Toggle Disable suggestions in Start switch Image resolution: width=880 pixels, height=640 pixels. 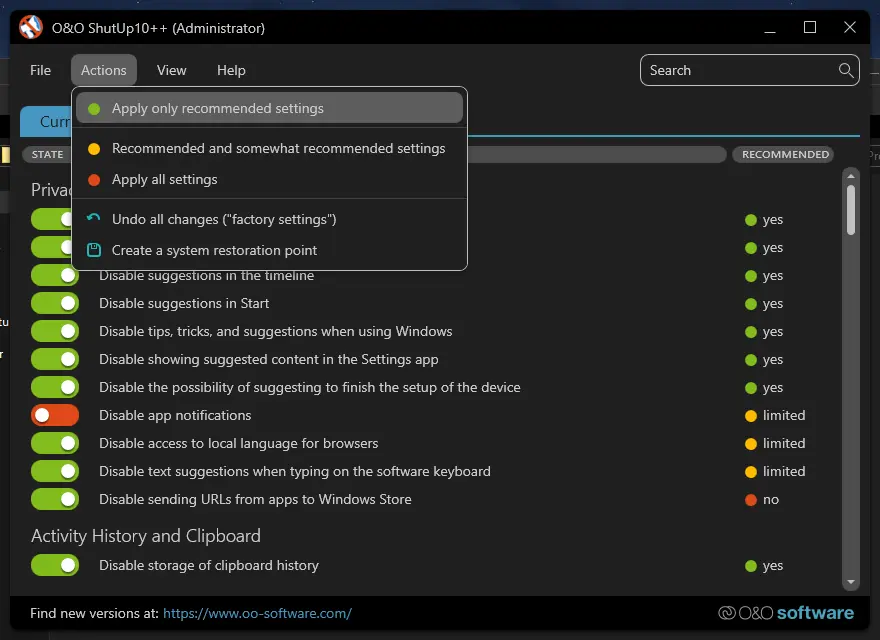coord(55,303)
